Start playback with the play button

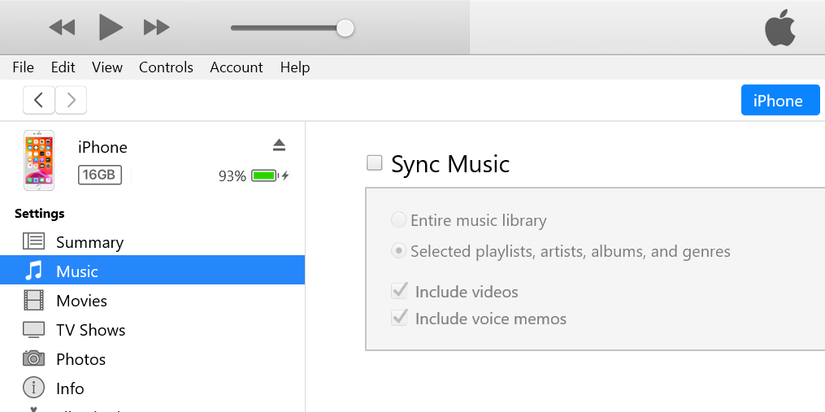coord(110,27)
